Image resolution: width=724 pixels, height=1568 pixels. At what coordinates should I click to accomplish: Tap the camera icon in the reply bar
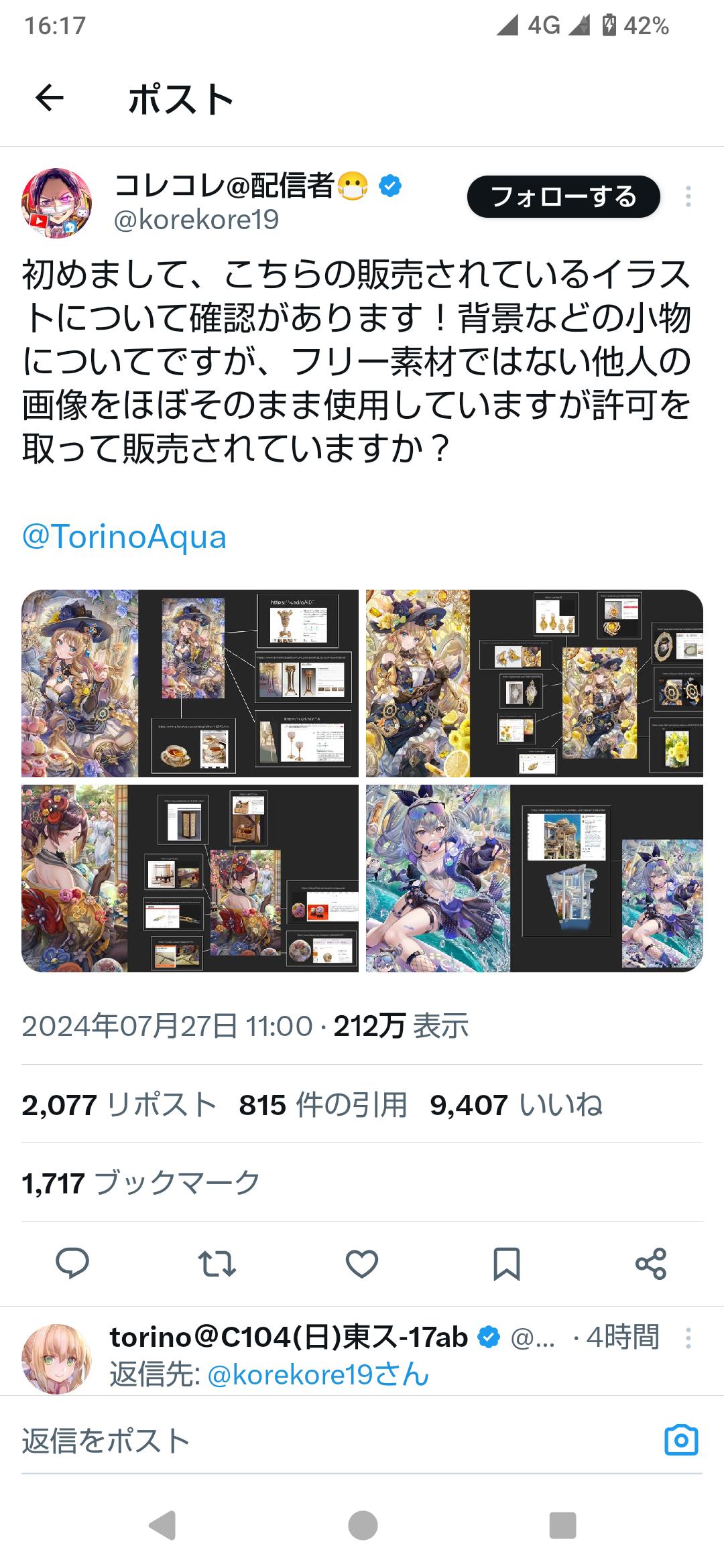pos(682,1440)
